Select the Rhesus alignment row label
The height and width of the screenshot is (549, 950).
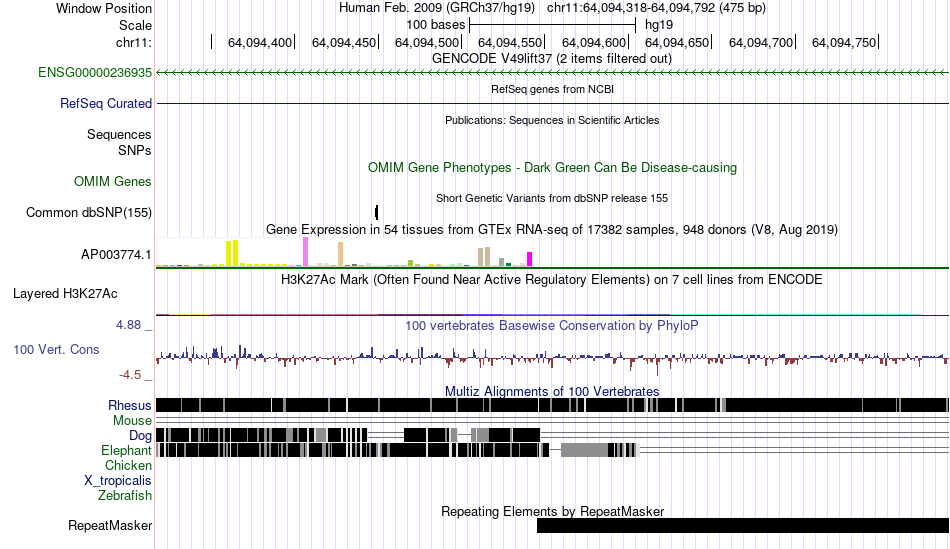tap(130, 405)
